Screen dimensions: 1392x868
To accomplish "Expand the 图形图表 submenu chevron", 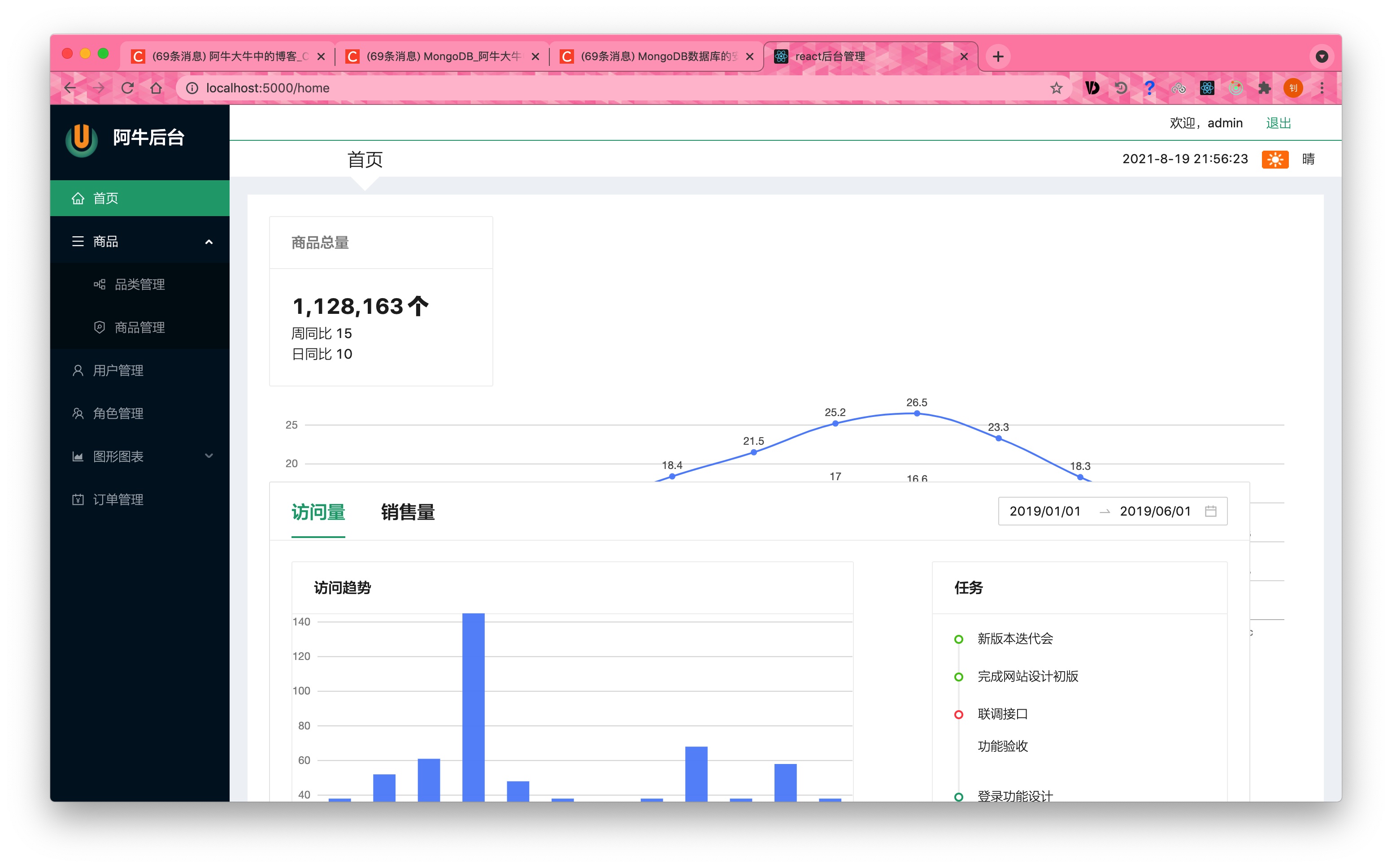I will pos(209,456).
